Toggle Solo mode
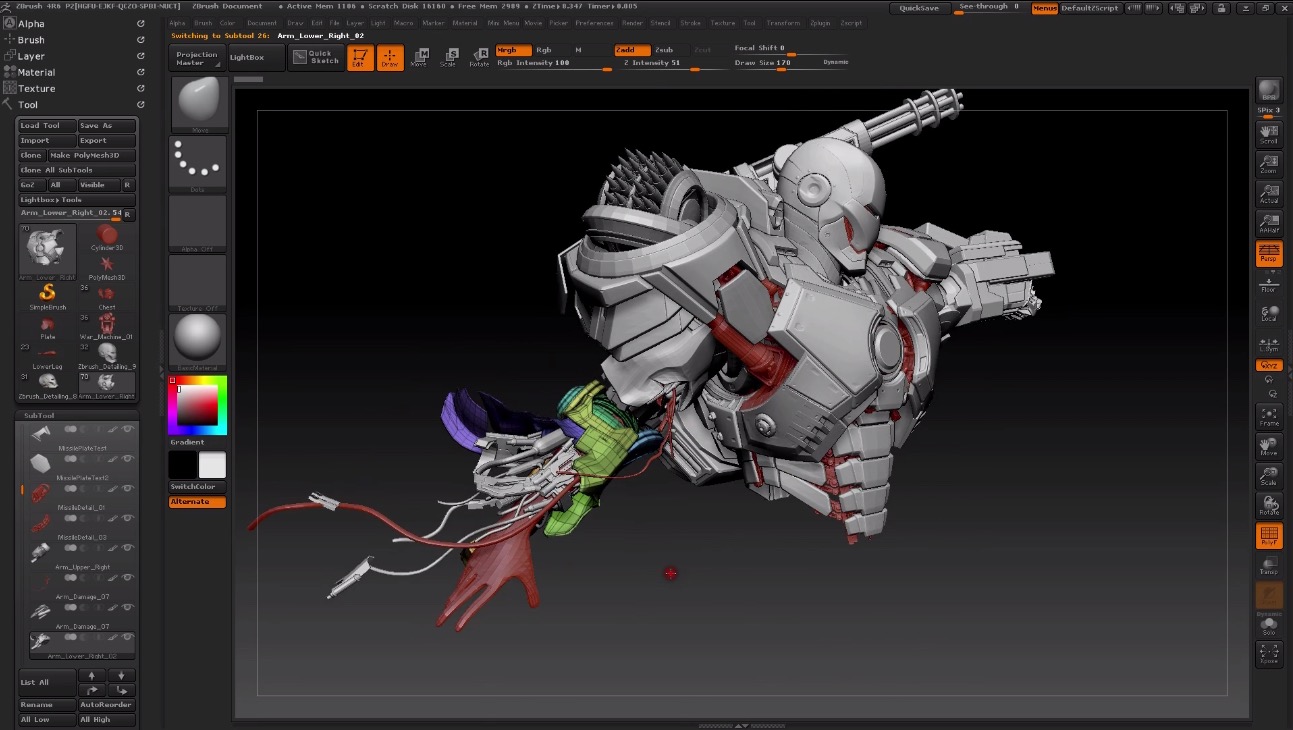 [1269, 625]
